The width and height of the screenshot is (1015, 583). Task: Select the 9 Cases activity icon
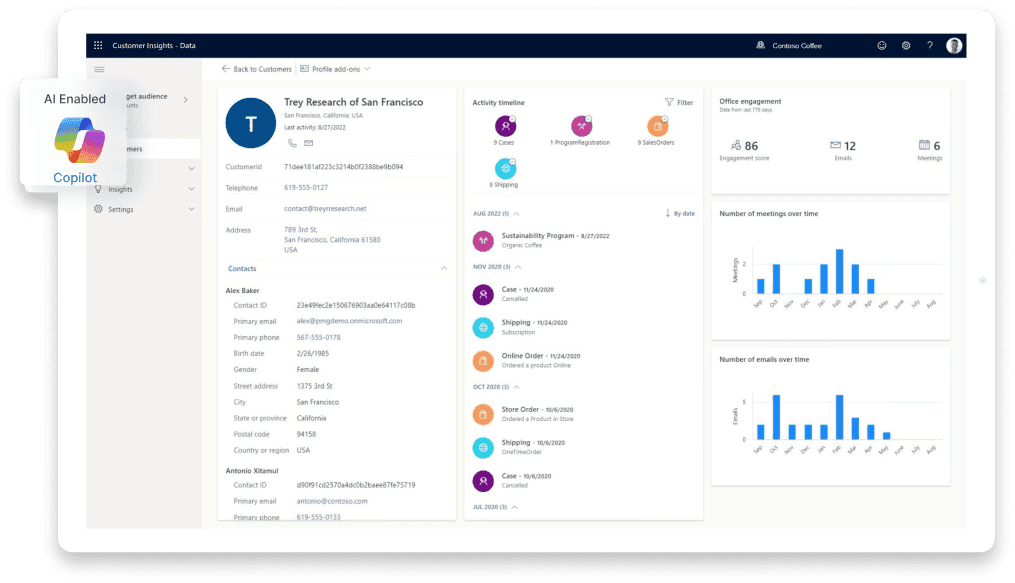505,128
